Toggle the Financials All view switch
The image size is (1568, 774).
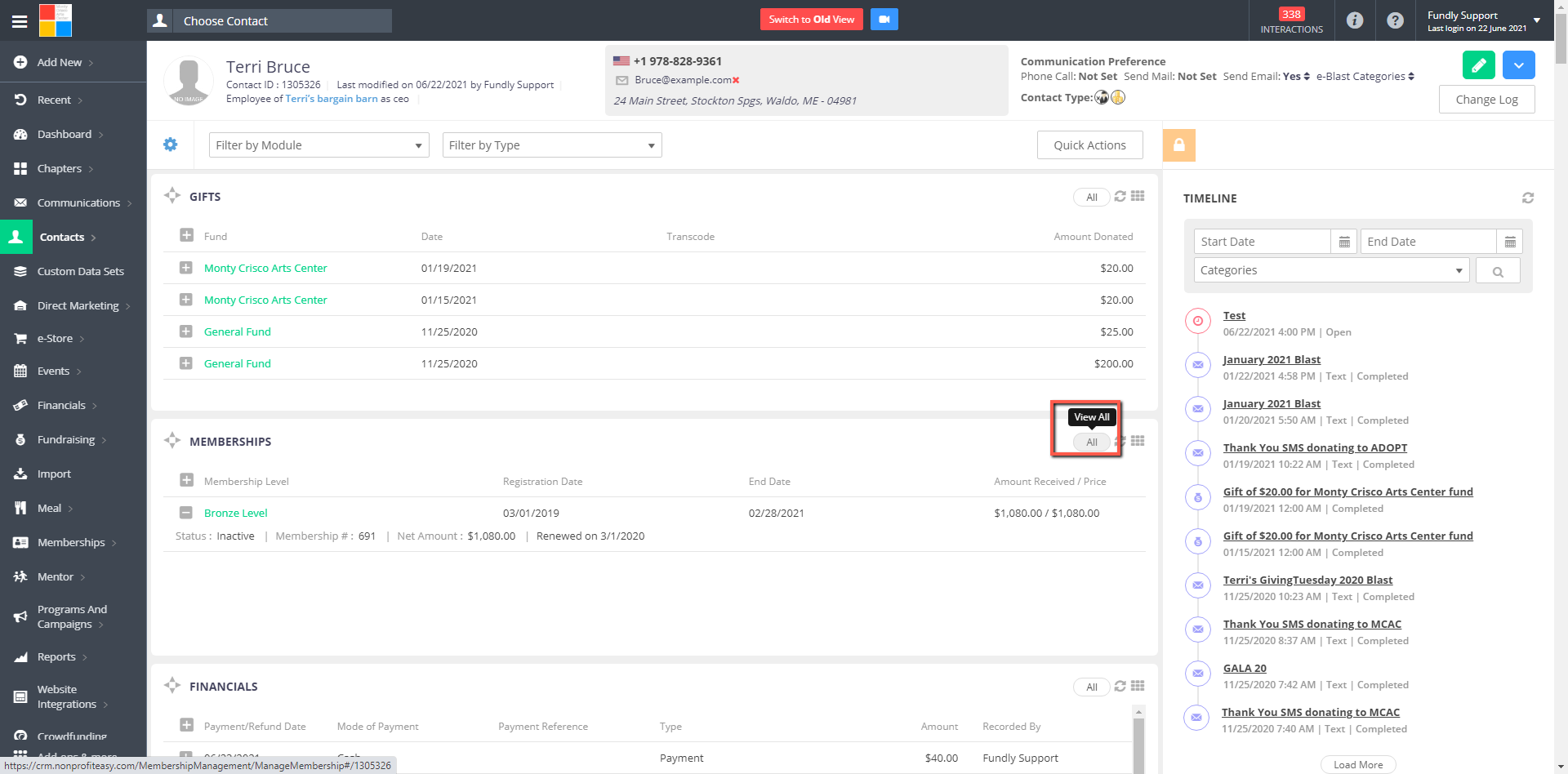click(1092, 687)
